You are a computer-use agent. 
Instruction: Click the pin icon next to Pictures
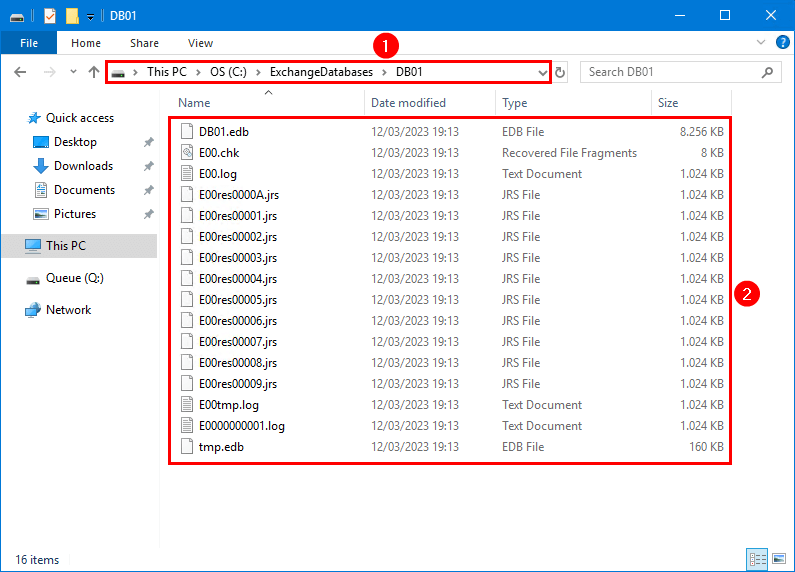pyautogui.click(x=149, y=214)
